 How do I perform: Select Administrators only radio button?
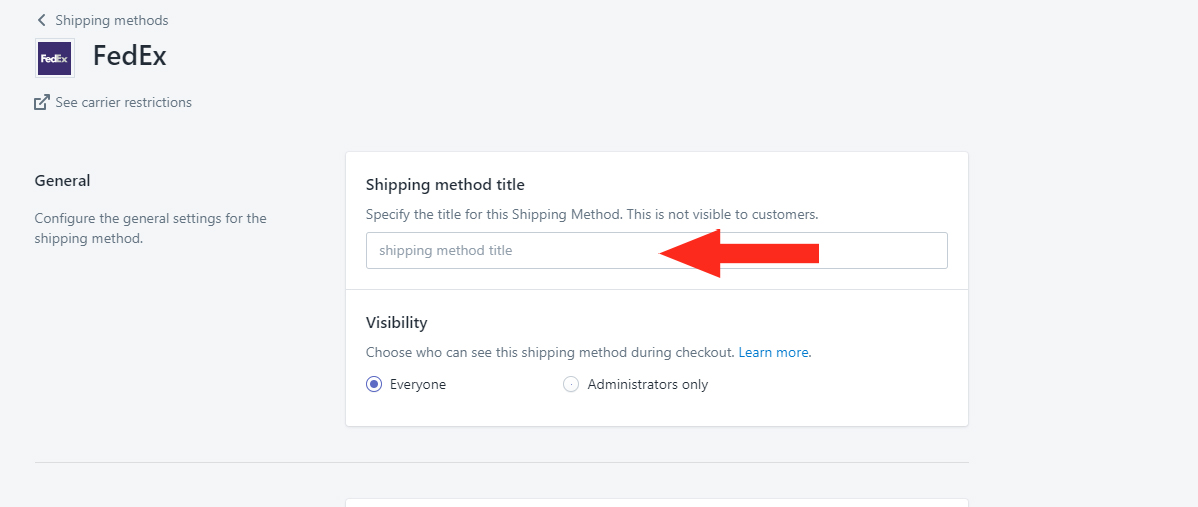click(571, 384)
